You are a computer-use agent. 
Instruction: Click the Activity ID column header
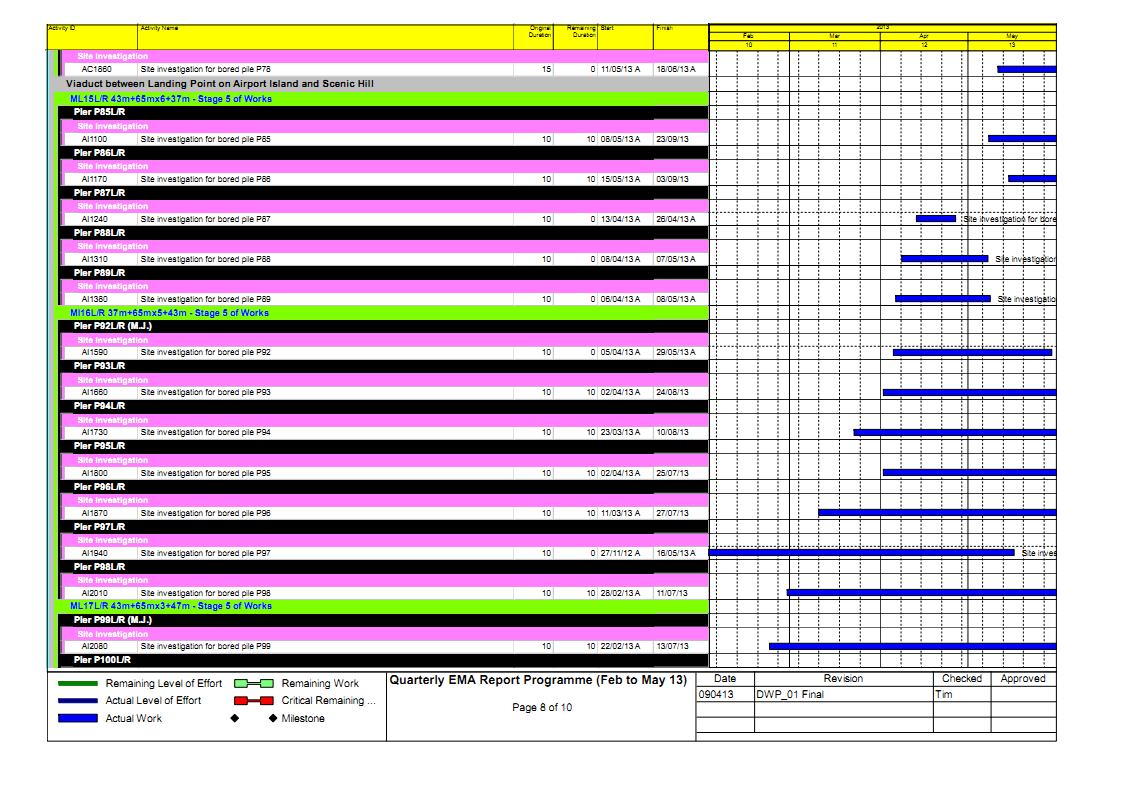click(x=92, y=37)
